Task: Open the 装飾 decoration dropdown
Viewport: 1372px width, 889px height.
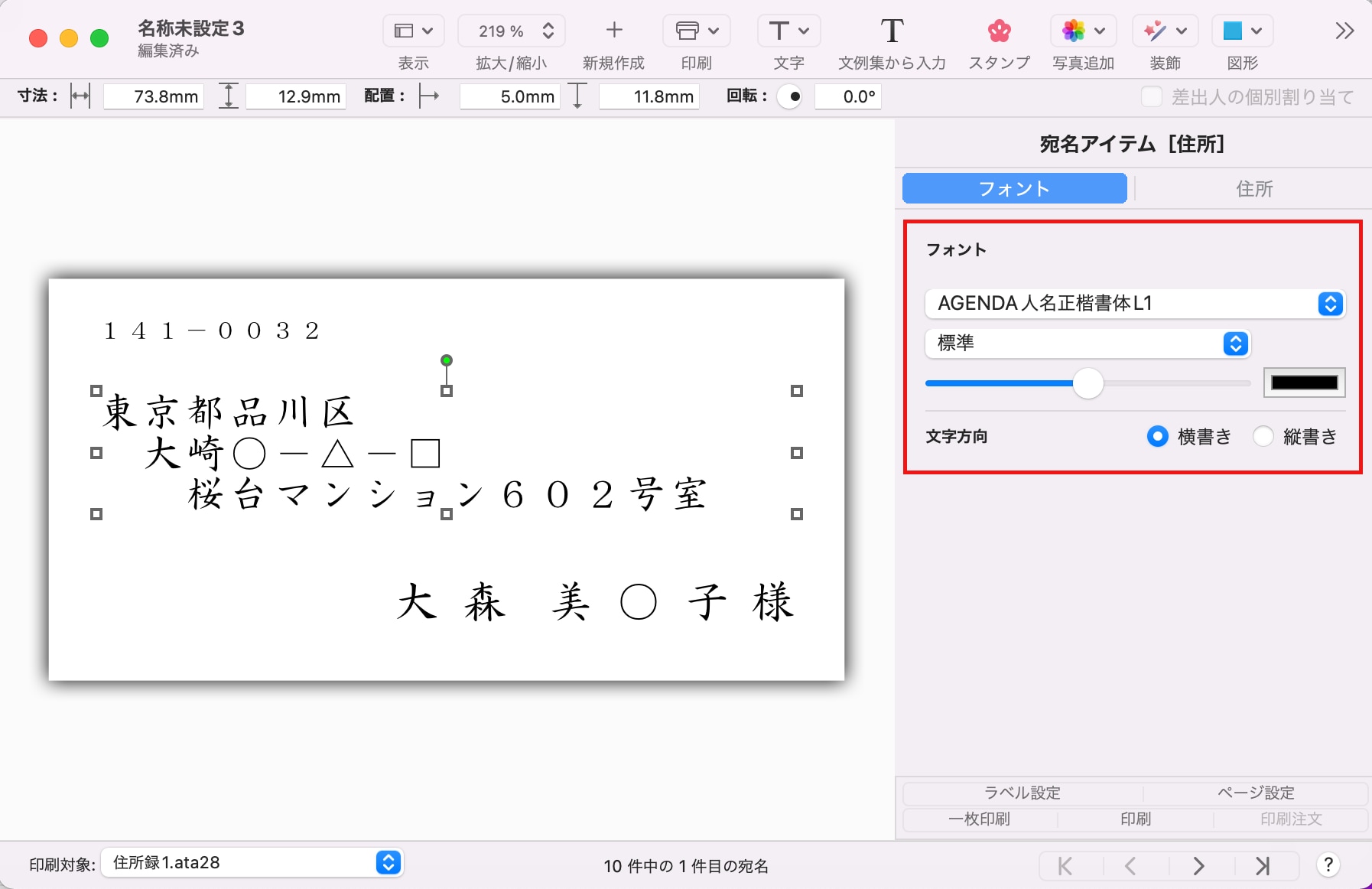Action: (1165, 31)
